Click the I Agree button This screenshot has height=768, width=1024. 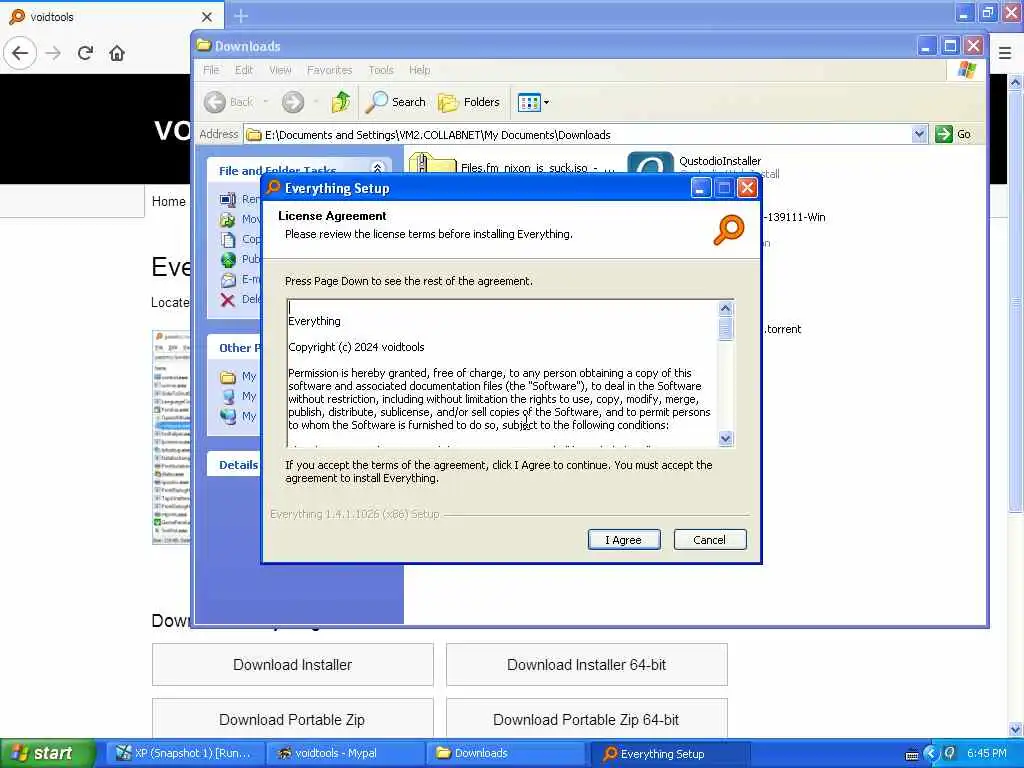click(624, 539)
